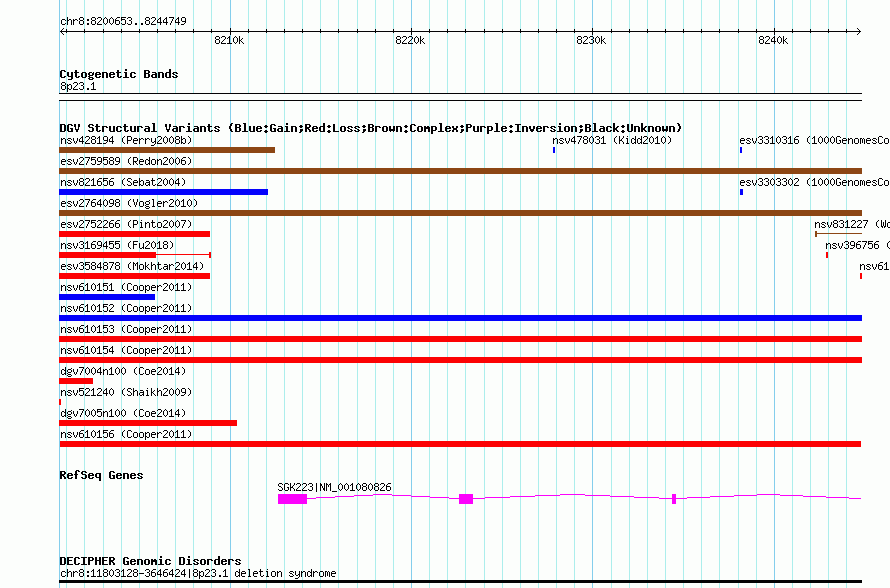This screenshot has width=890, height=588.
Task: Select variant nsv478031 (Kidd2010) label
Action: 612,140
